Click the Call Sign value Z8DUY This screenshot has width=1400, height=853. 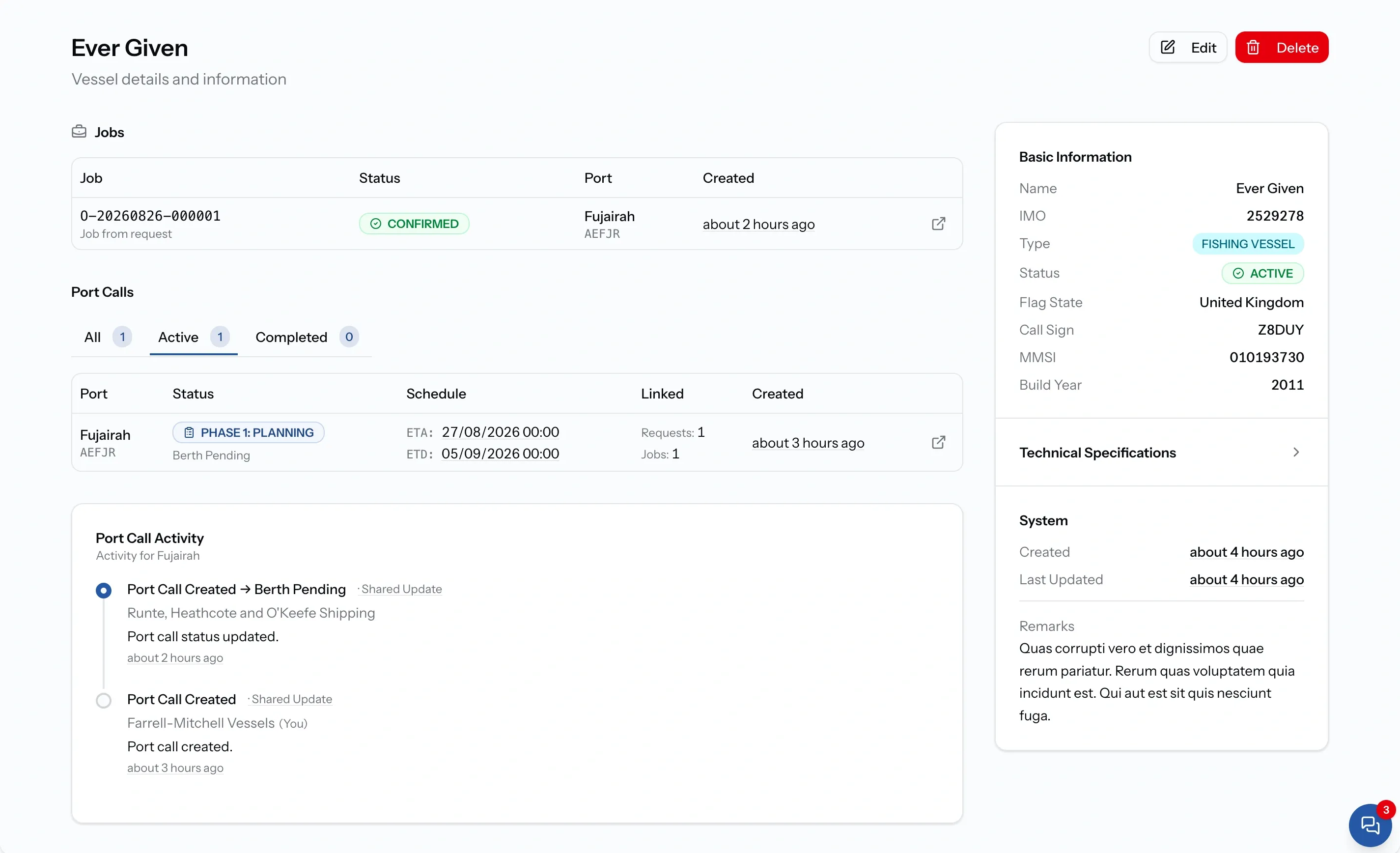1281,330
